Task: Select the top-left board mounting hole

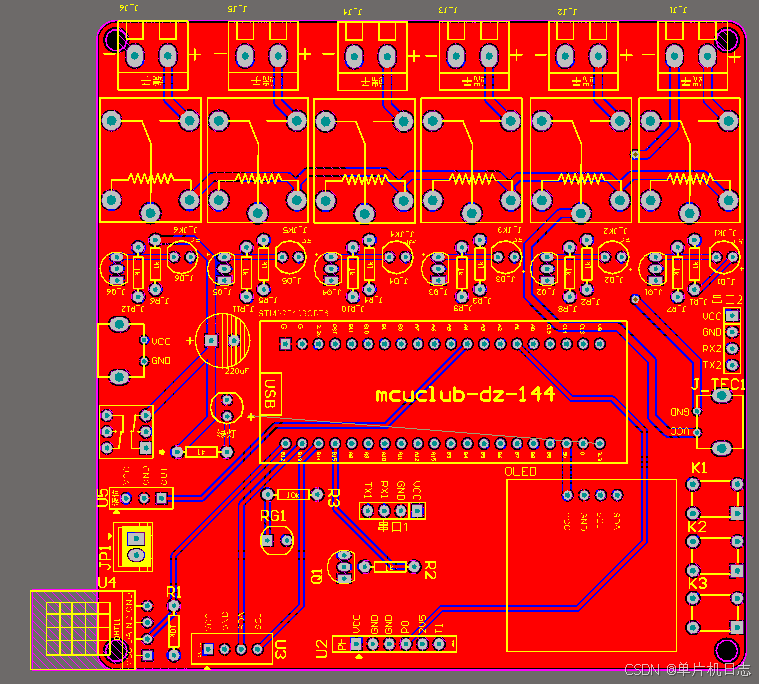Action: (115, 39)
